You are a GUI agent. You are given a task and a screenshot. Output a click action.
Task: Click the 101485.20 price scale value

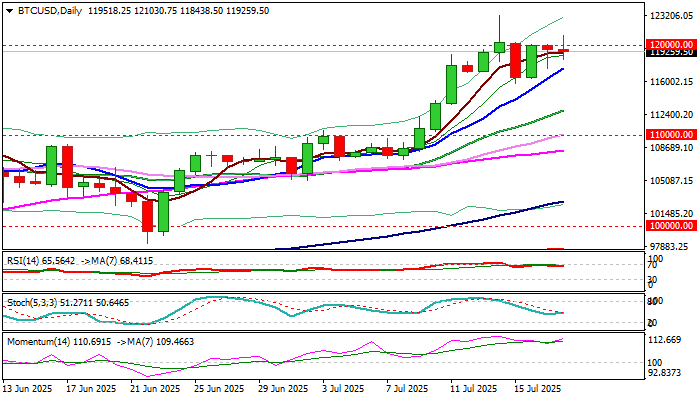pos(671,214)
